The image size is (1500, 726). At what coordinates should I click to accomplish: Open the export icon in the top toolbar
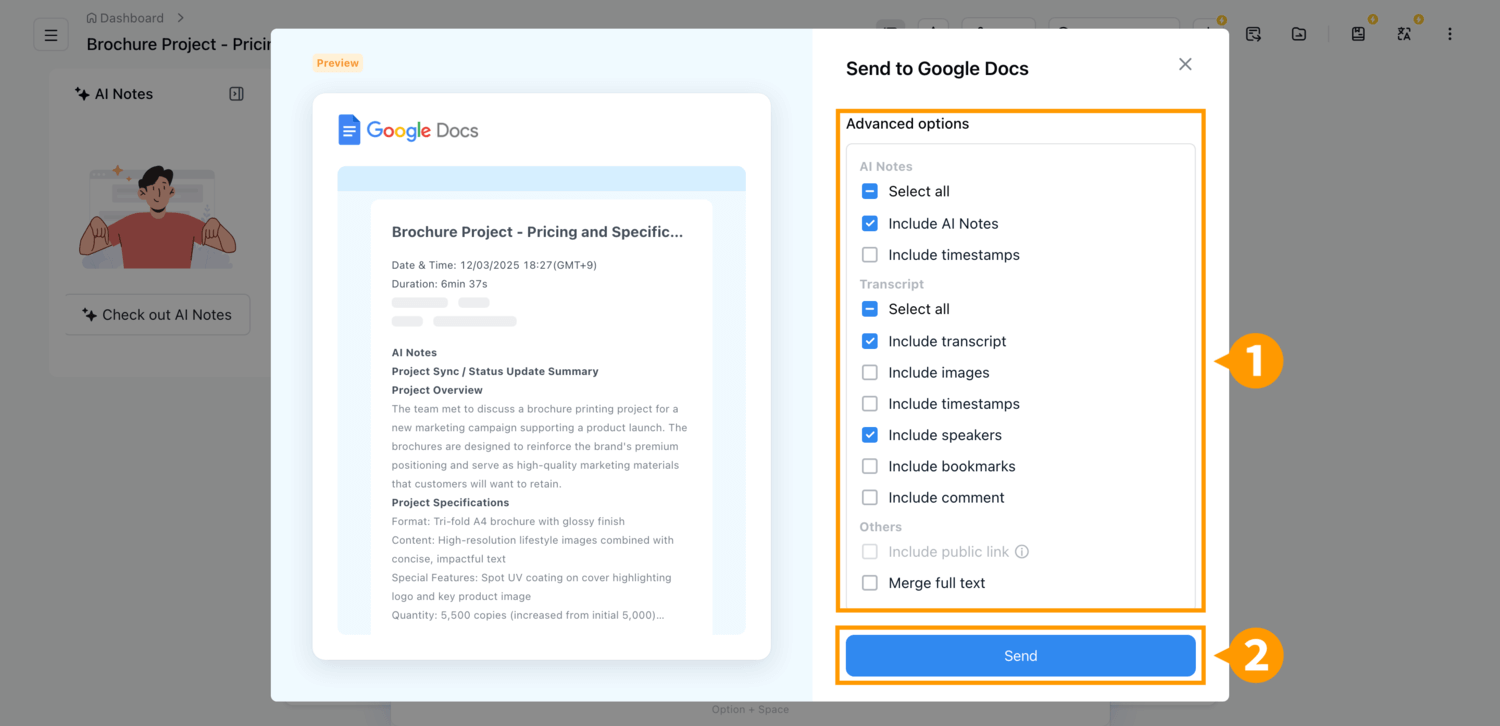(1253, 34)
